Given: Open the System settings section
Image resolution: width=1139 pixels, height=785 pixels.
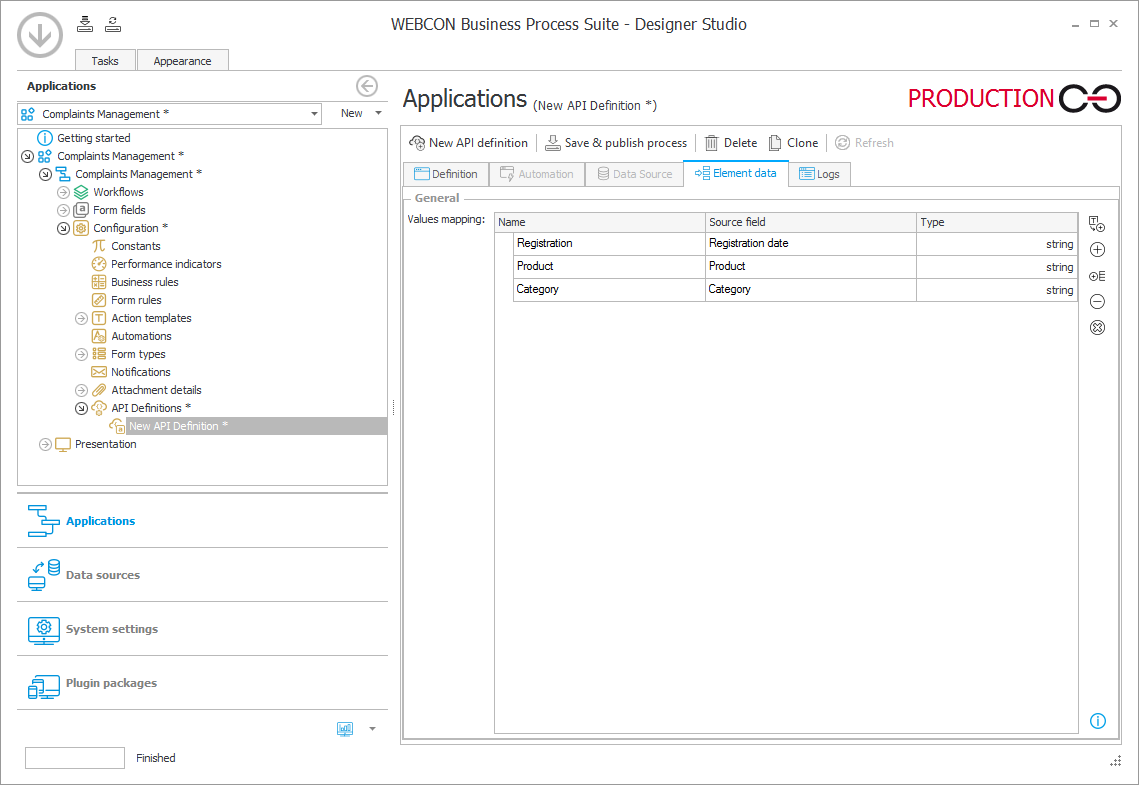Looking at the screenshot, I should tap(202, 629).
